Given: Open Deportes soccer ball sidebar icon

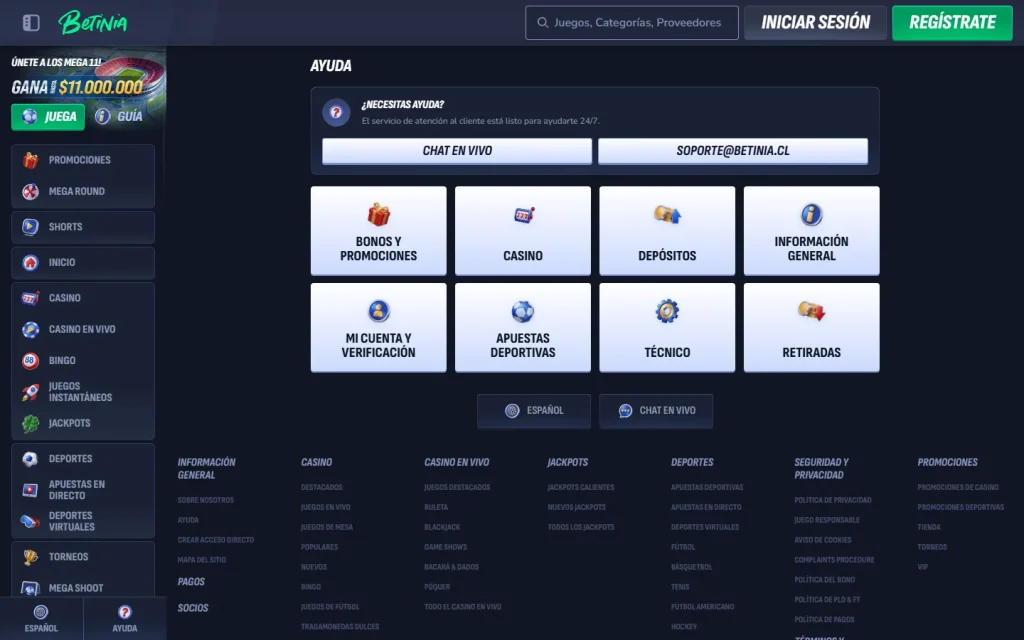Looking at the screenshot, I should (30, 458).
